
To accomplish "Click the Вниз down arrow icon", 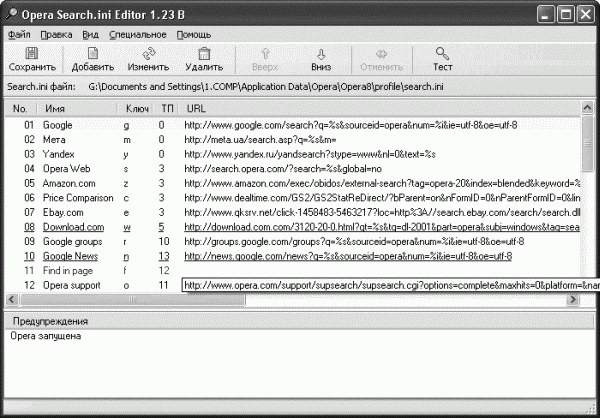I will (321, 54).
